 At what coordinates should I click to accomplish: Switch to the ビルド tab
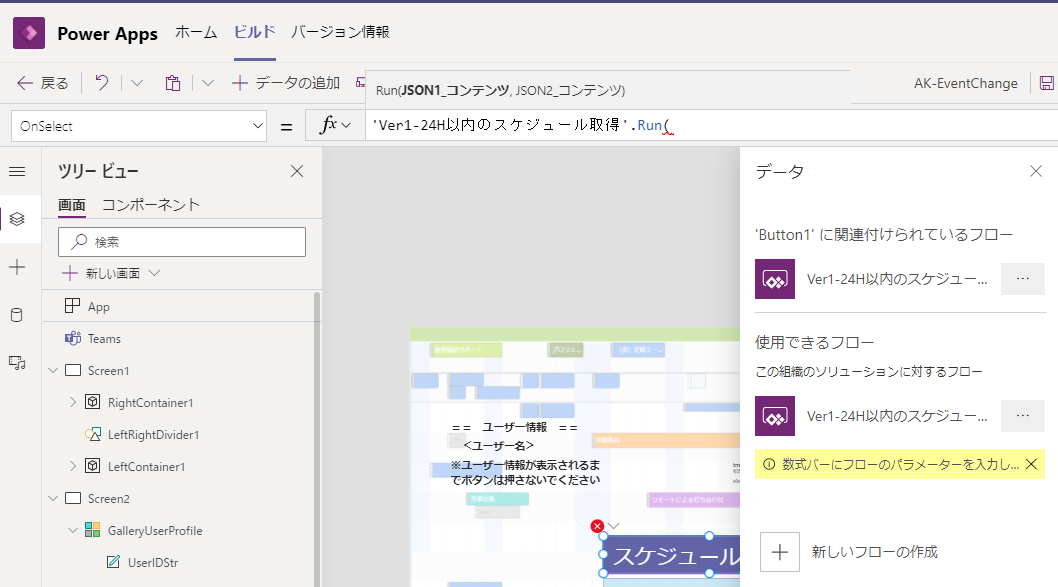tap(253, 32)
